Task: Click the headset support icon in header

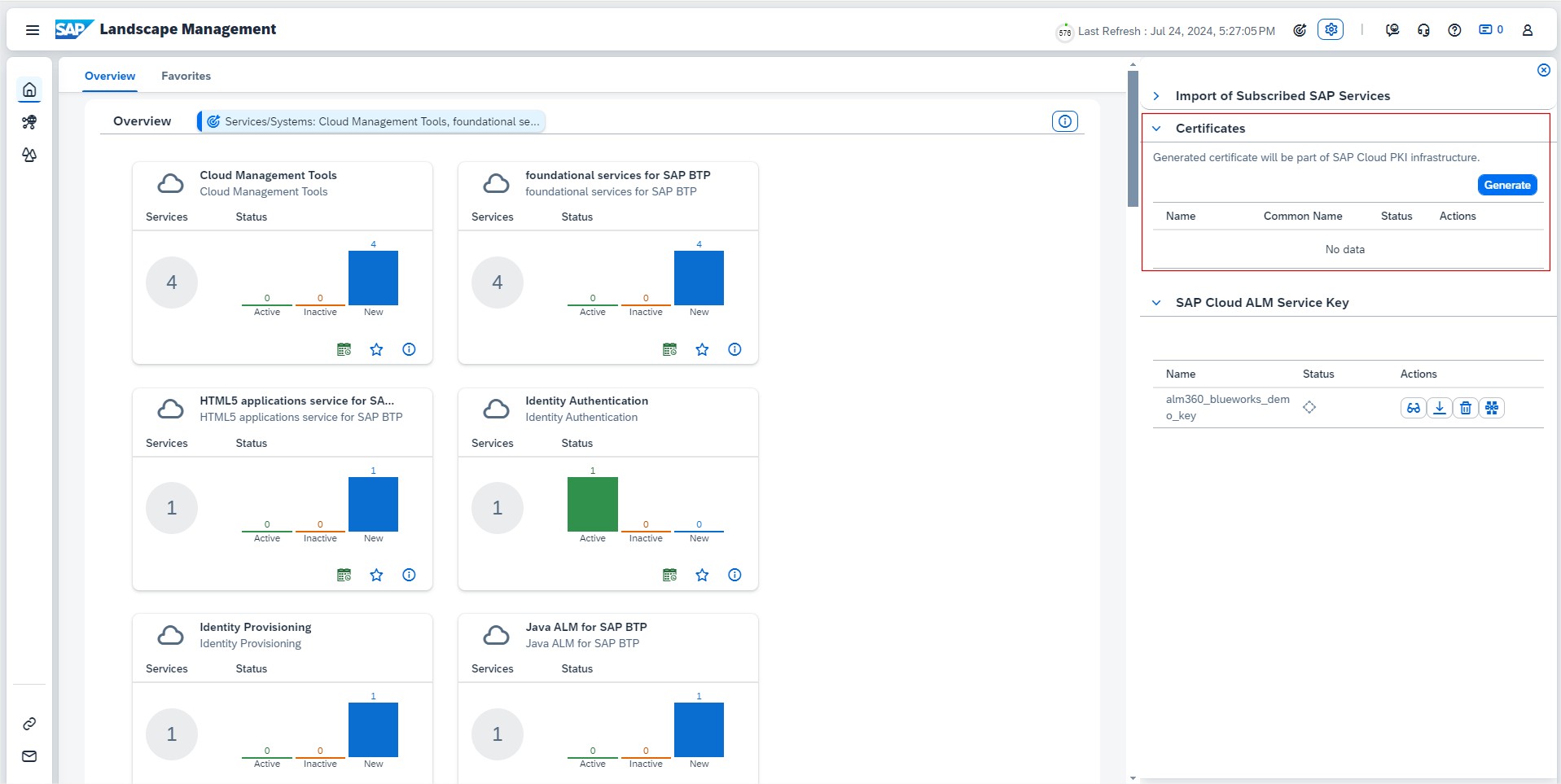Action: 1423,30
